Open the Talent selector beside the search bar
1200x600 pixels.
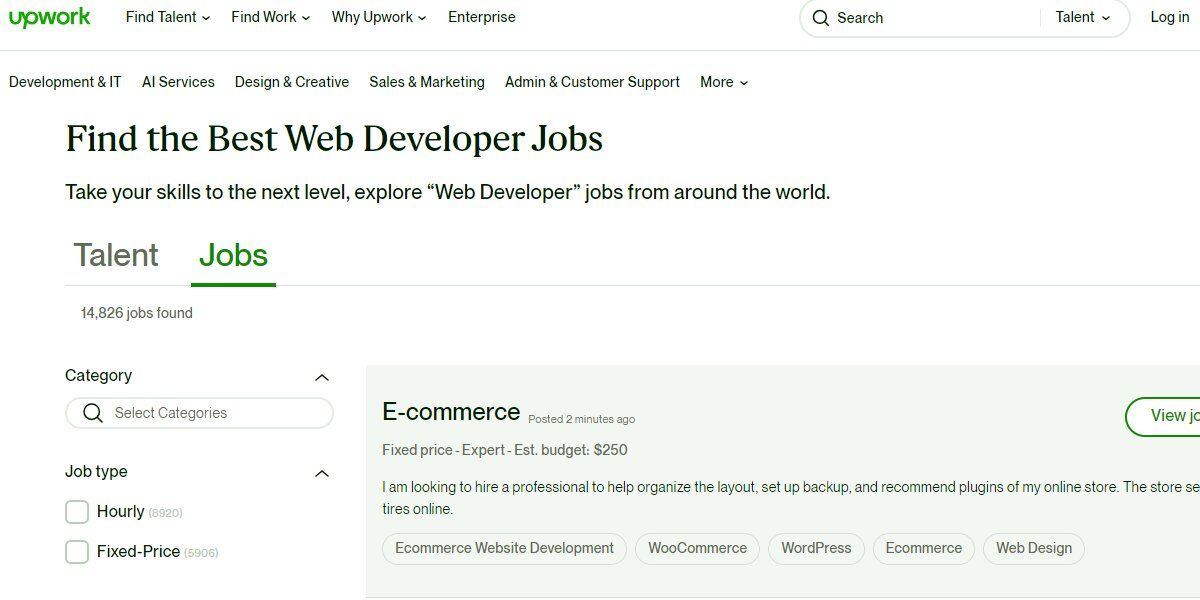pyautogui.click(x=1081, y=17)
